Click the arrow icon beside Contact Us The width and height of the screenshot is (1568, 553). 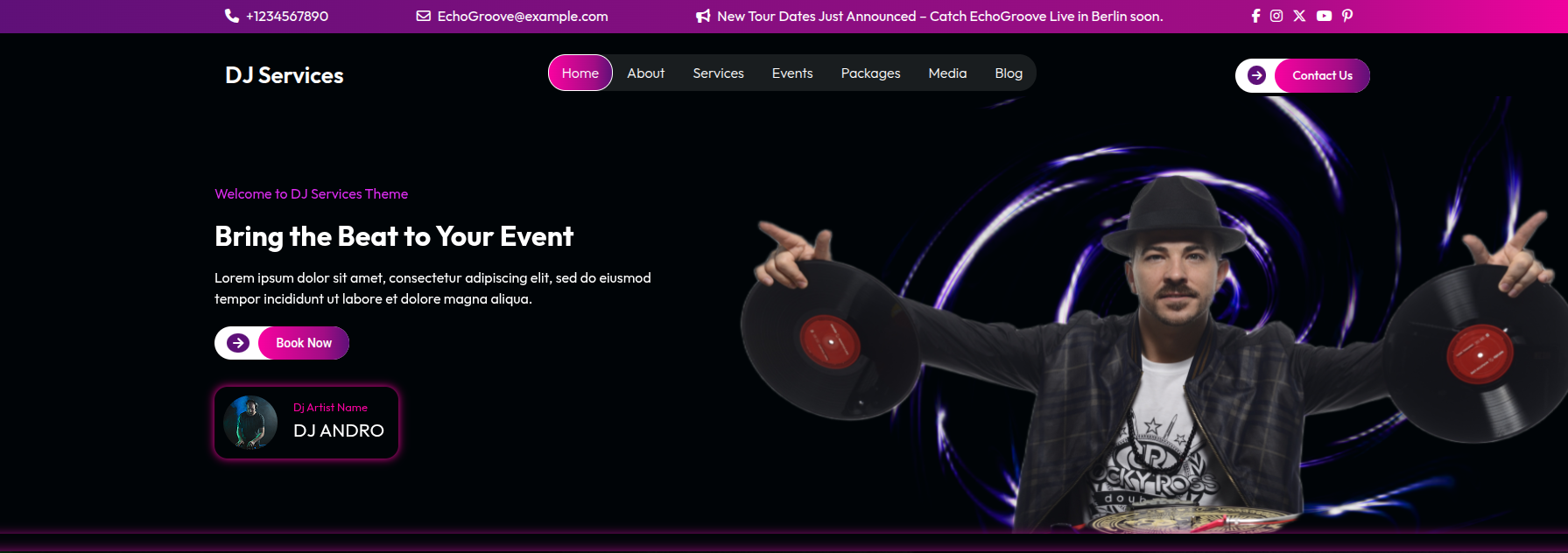point(1256,75)
